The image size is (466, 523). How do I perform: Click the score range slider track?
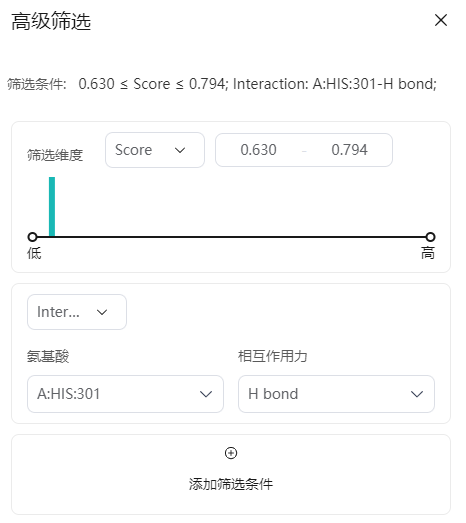tap(233, 239)
